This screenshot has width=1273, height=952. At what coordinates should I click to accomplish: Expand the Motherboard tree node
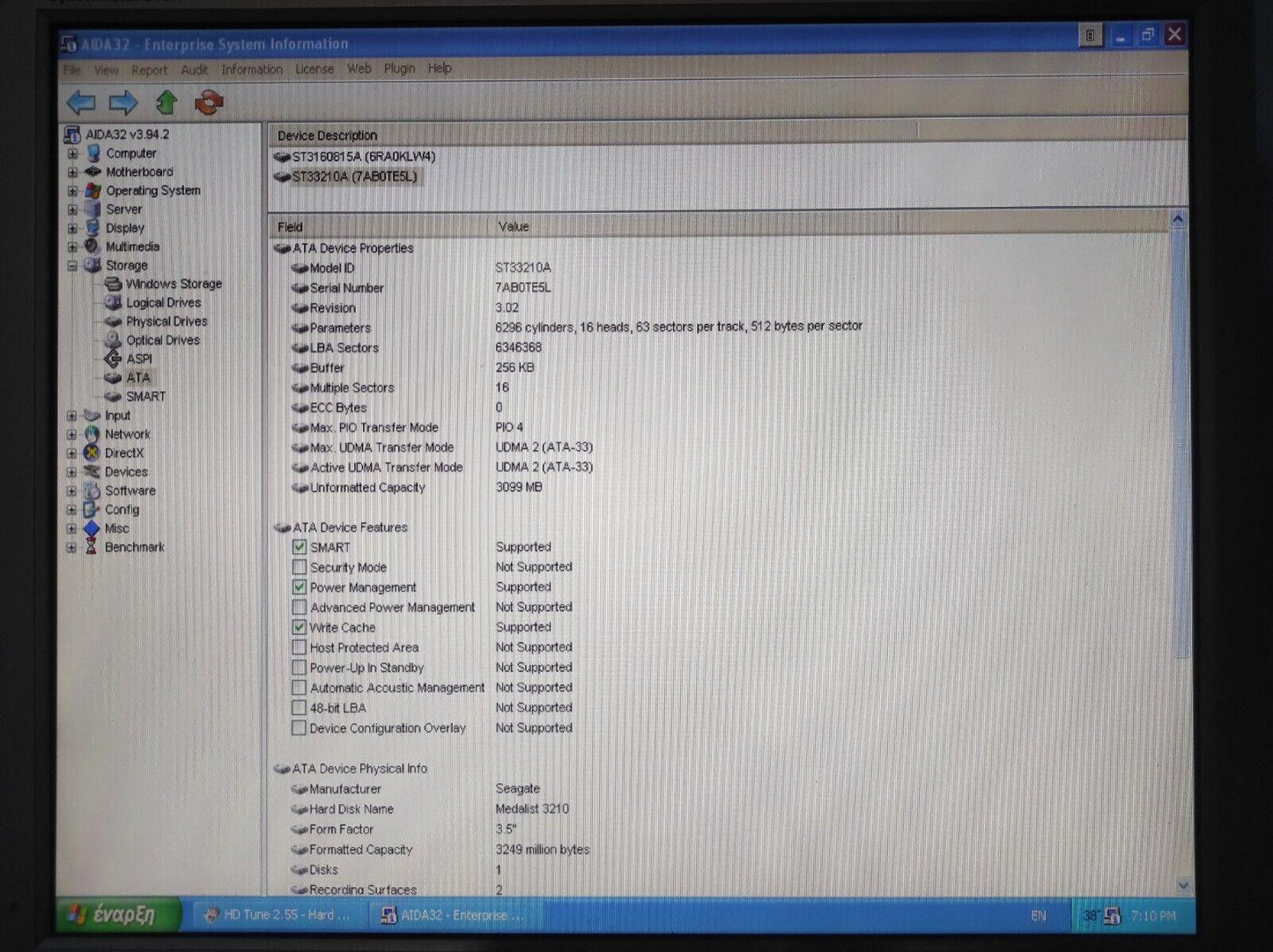pos(72,172)
